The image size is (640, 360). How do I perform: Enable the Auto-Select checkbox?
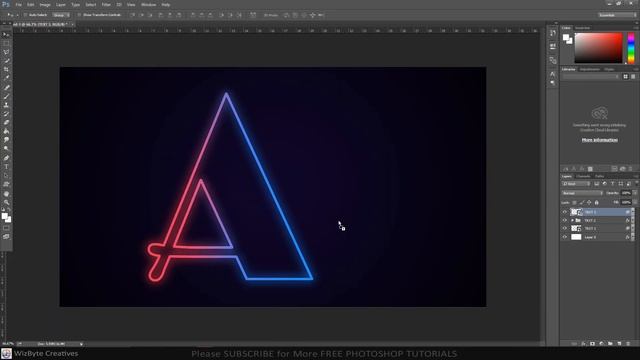(25, 15)
